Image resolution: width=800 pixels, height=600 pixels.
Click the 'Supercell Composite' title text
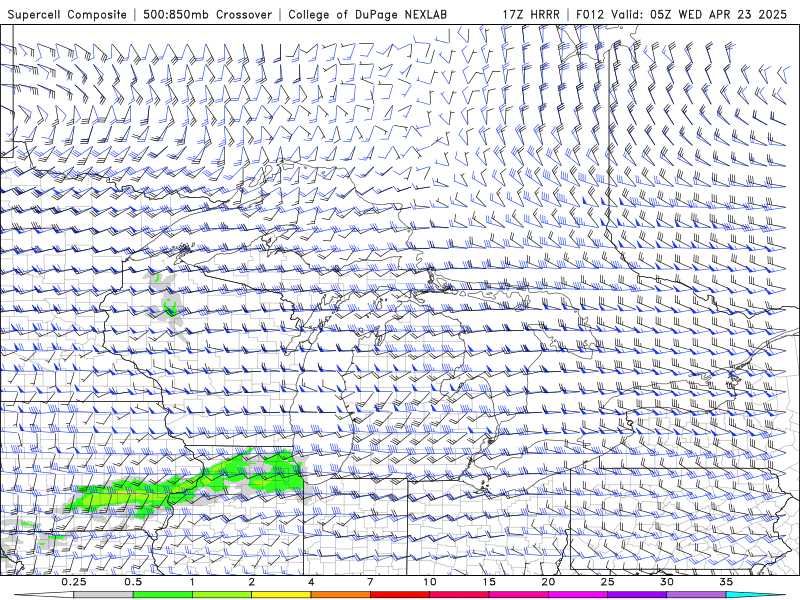[67, 14]
